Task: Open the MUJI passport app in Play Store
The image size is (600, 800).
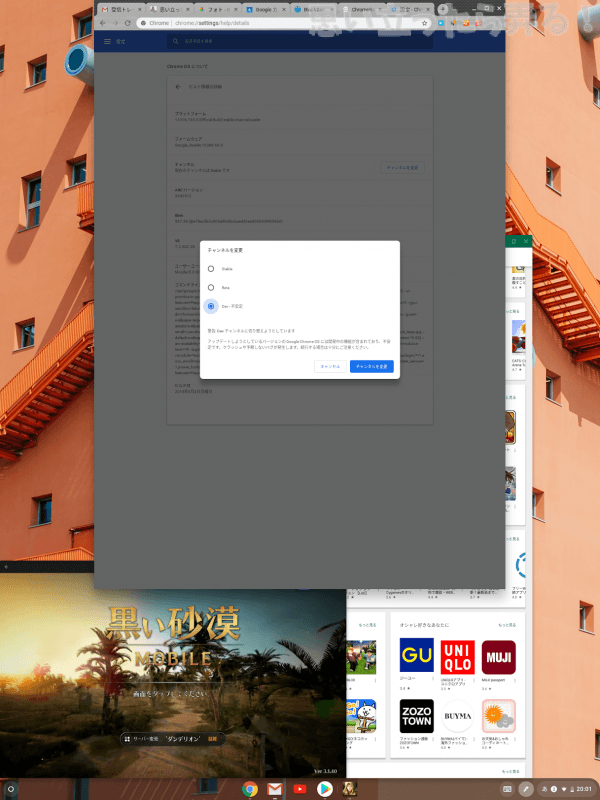Action: point(498,657)
